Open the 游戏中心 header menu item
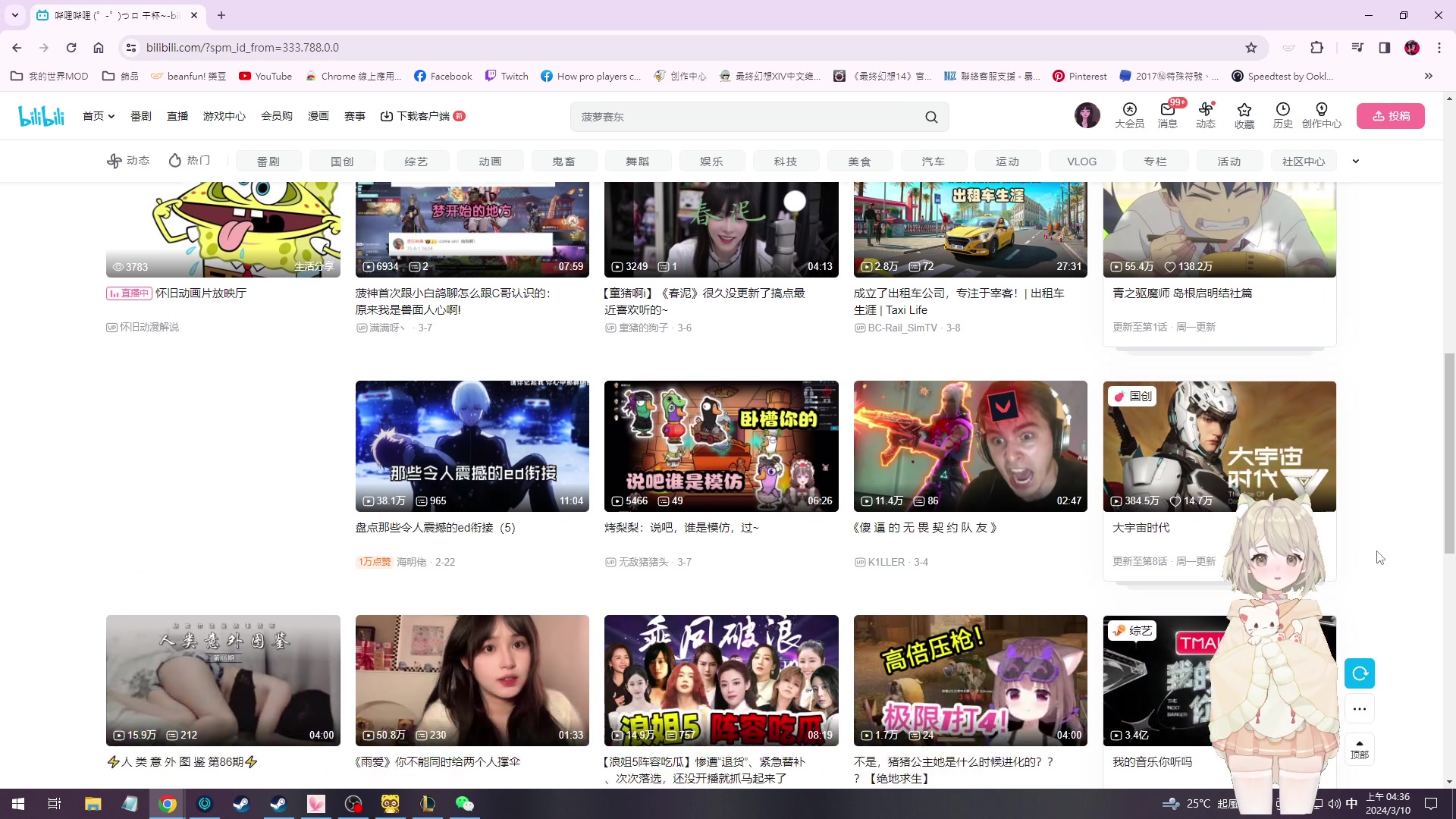 (x=224, y=116)
